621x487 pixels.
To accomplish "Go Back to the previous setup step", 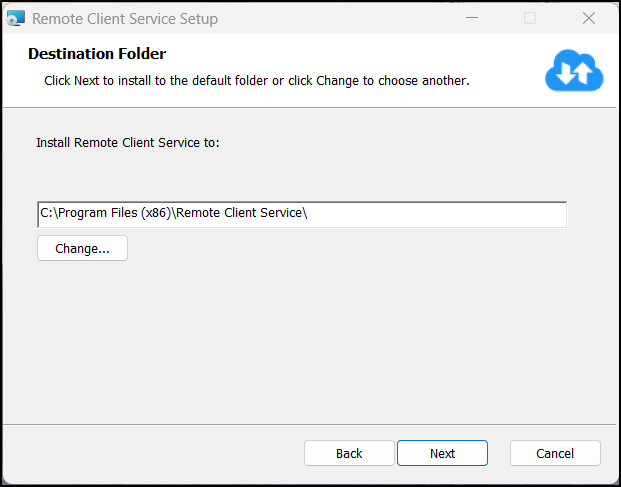I will tap(349, 453).
